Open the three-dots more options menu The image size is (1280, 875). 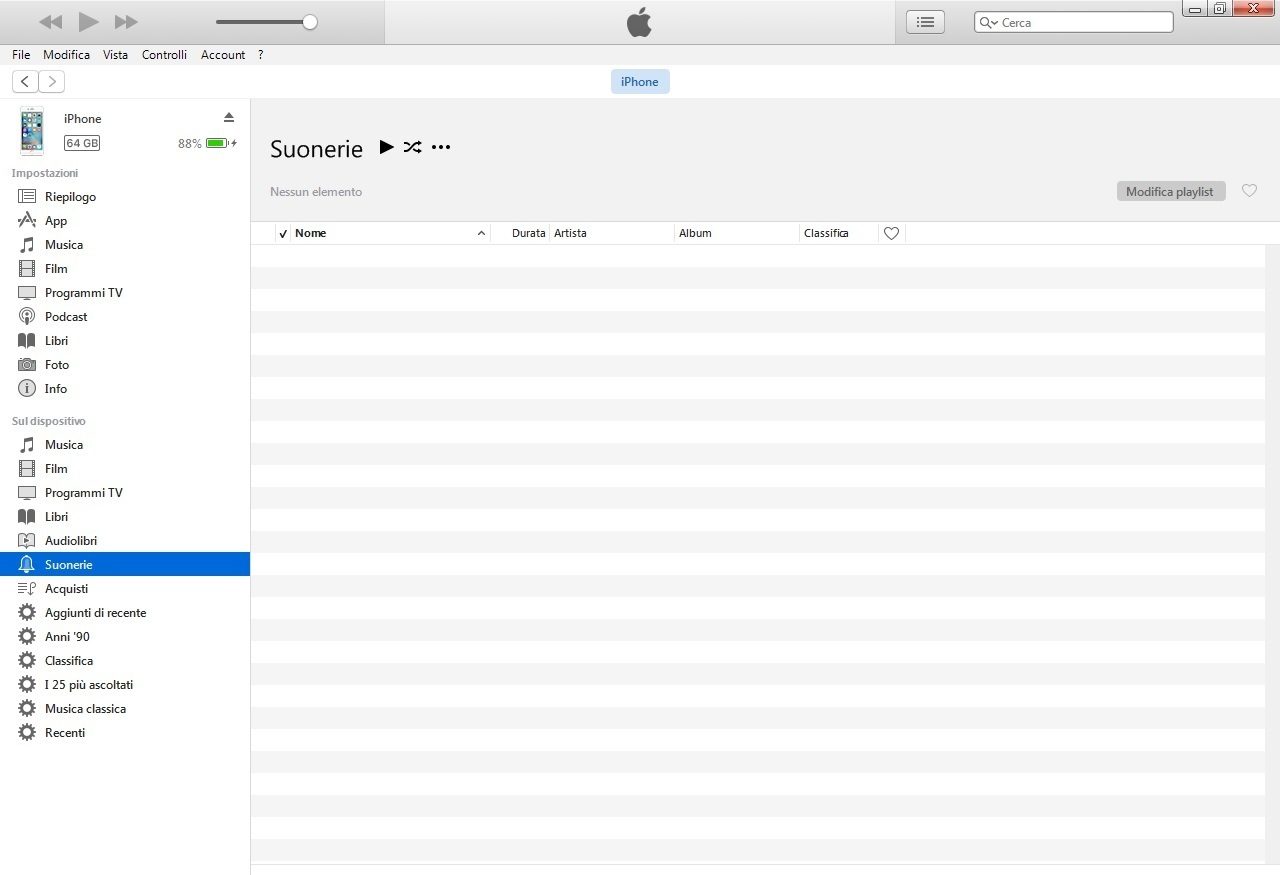441,147
